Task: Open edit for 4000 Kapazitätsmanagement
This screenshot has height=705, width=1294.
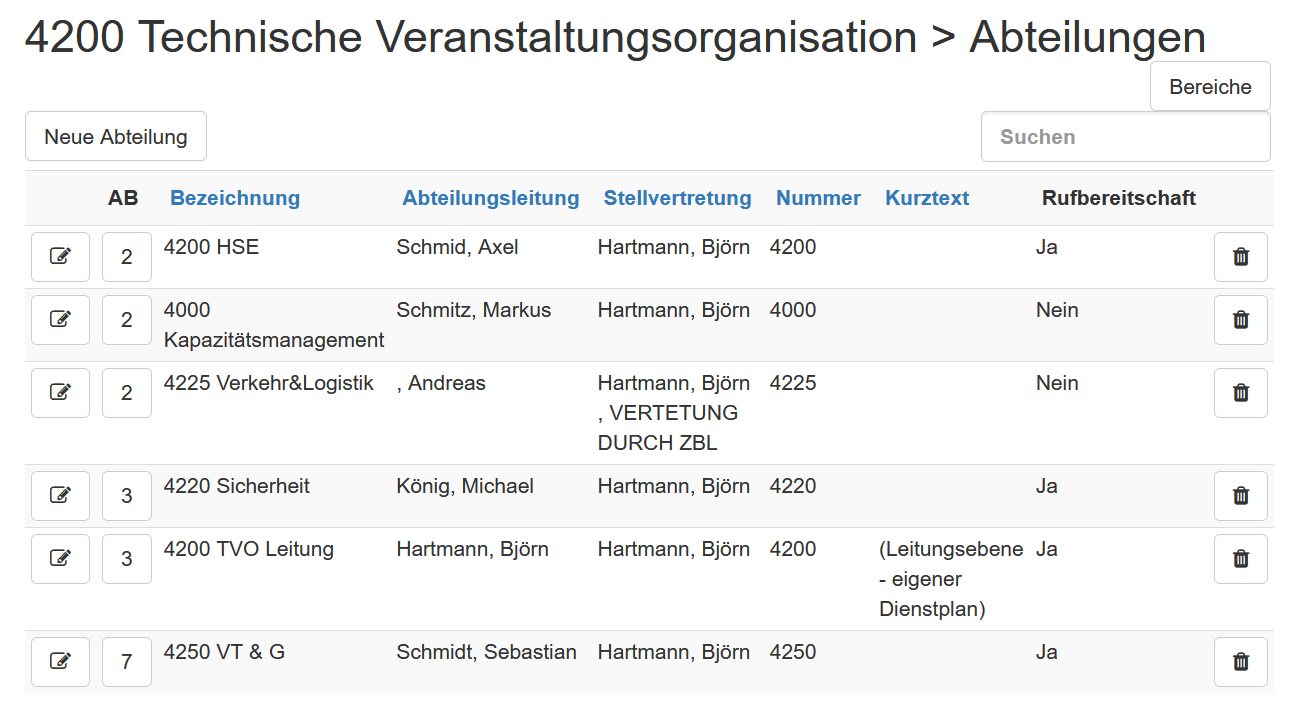Action: [60, 319]
